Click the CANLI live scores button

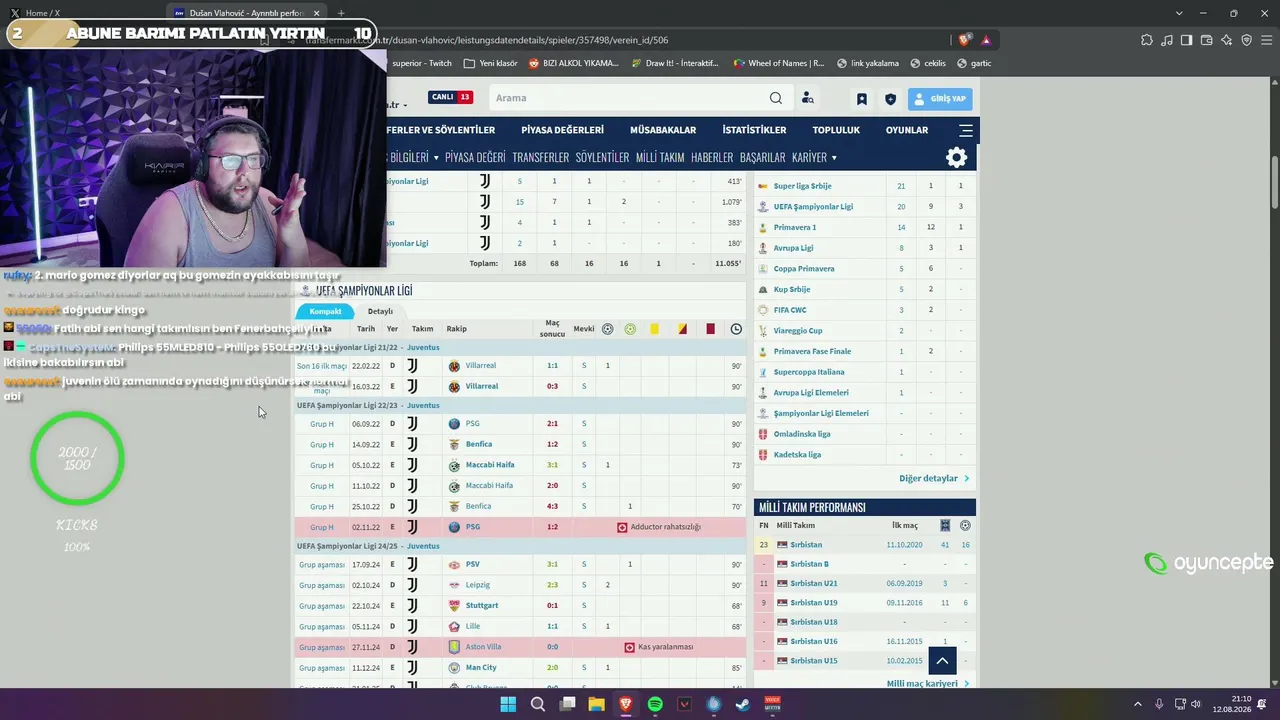click(450, 97)
